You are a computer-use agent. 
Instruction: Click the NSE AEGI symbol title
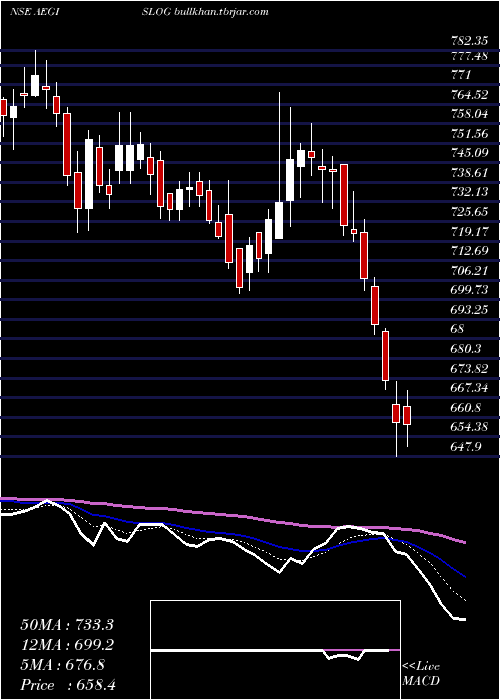34,12
